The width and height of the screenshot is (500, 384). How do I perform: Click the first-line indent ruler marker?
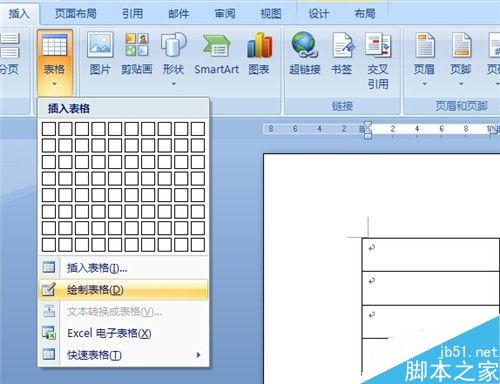pyautogui.click(x=368, y=125)
